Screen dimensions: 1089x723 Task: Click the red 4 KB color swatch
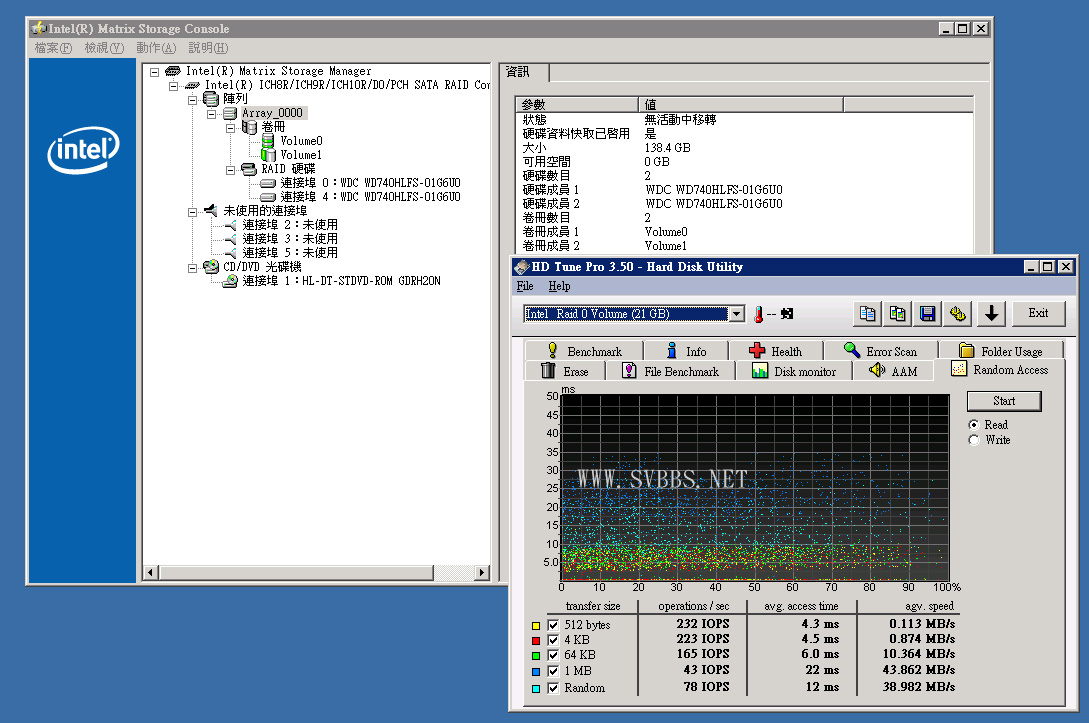536,641
